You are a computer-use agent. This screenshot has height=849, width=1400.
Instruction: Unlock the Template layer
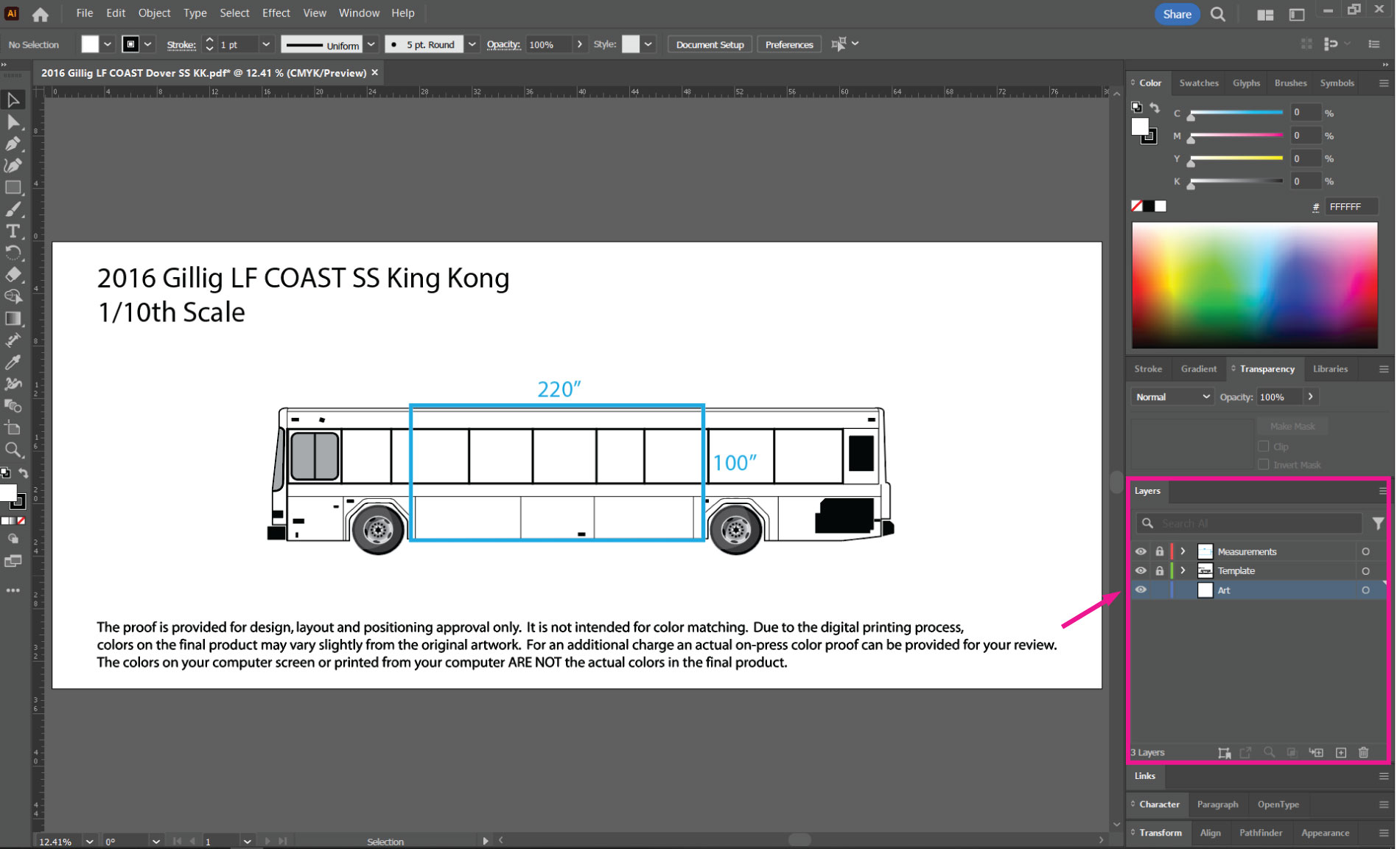click(1159, 570)
